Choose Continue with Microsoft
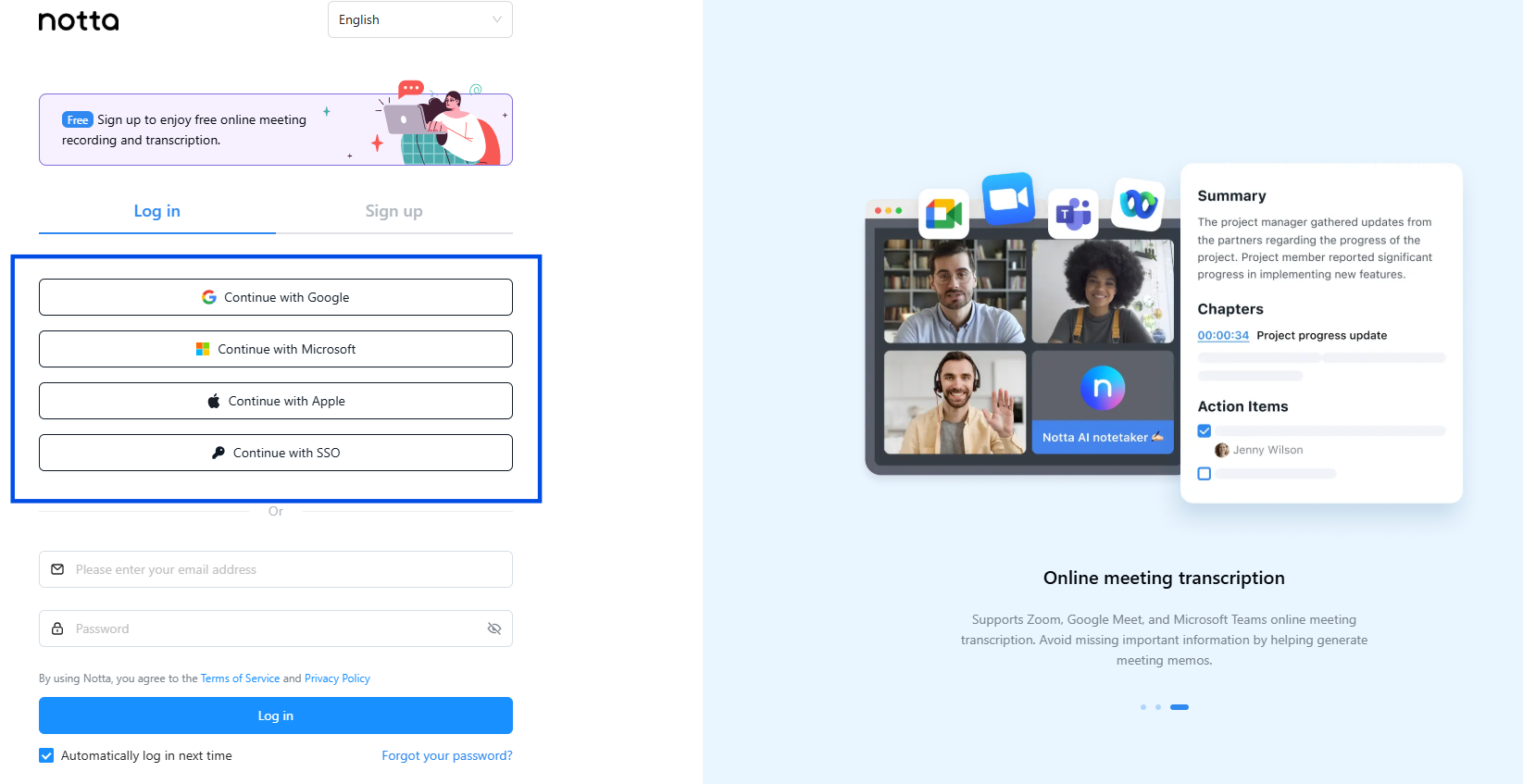The width and height of the screenshot is (1523, 784). 276,349
